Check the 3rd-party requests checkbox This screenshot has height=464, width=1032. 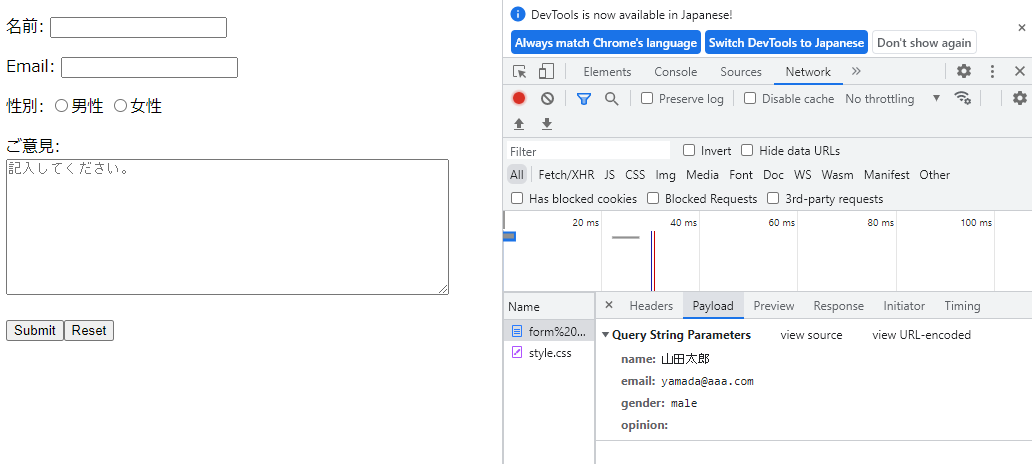[773, 198]
